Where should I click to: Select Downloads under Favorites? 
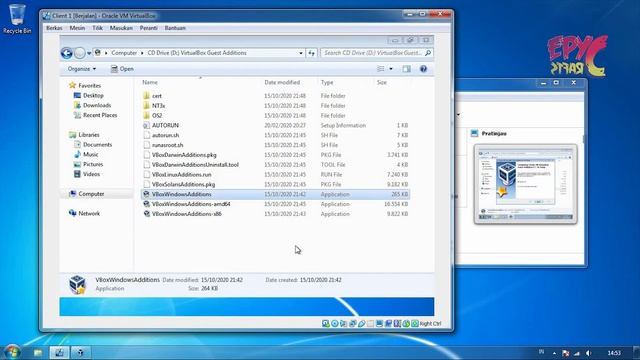(92, 105)
